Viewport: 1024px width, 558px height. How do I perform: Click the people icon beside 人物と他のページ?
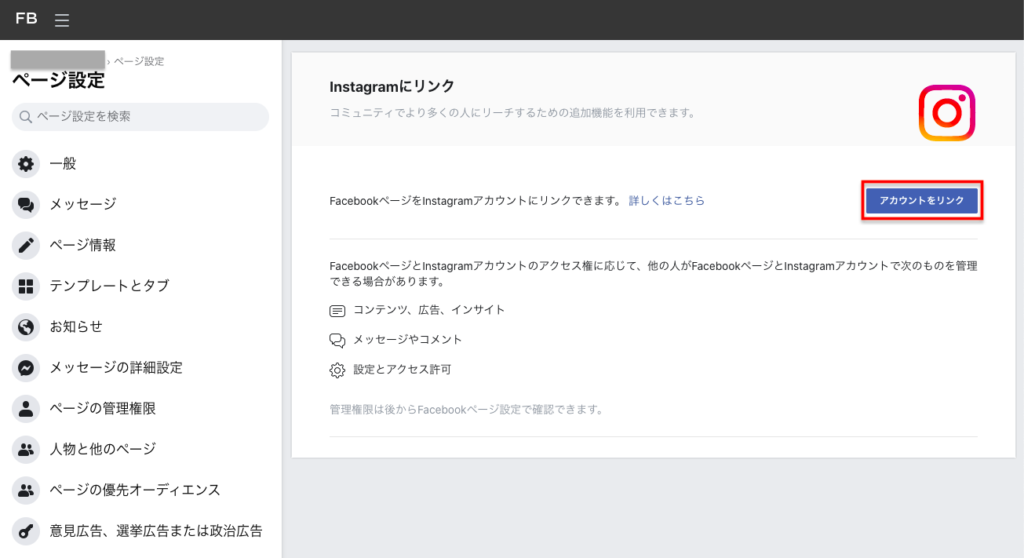click(26, 450)
